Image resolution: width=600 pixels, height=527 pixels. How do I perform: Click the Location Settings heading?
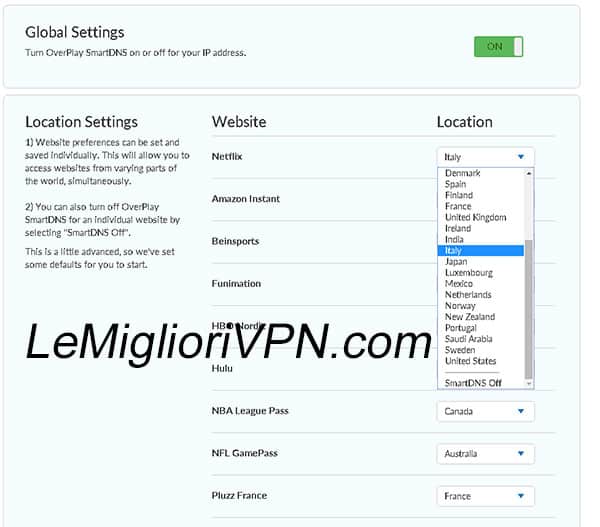[82, 122]
